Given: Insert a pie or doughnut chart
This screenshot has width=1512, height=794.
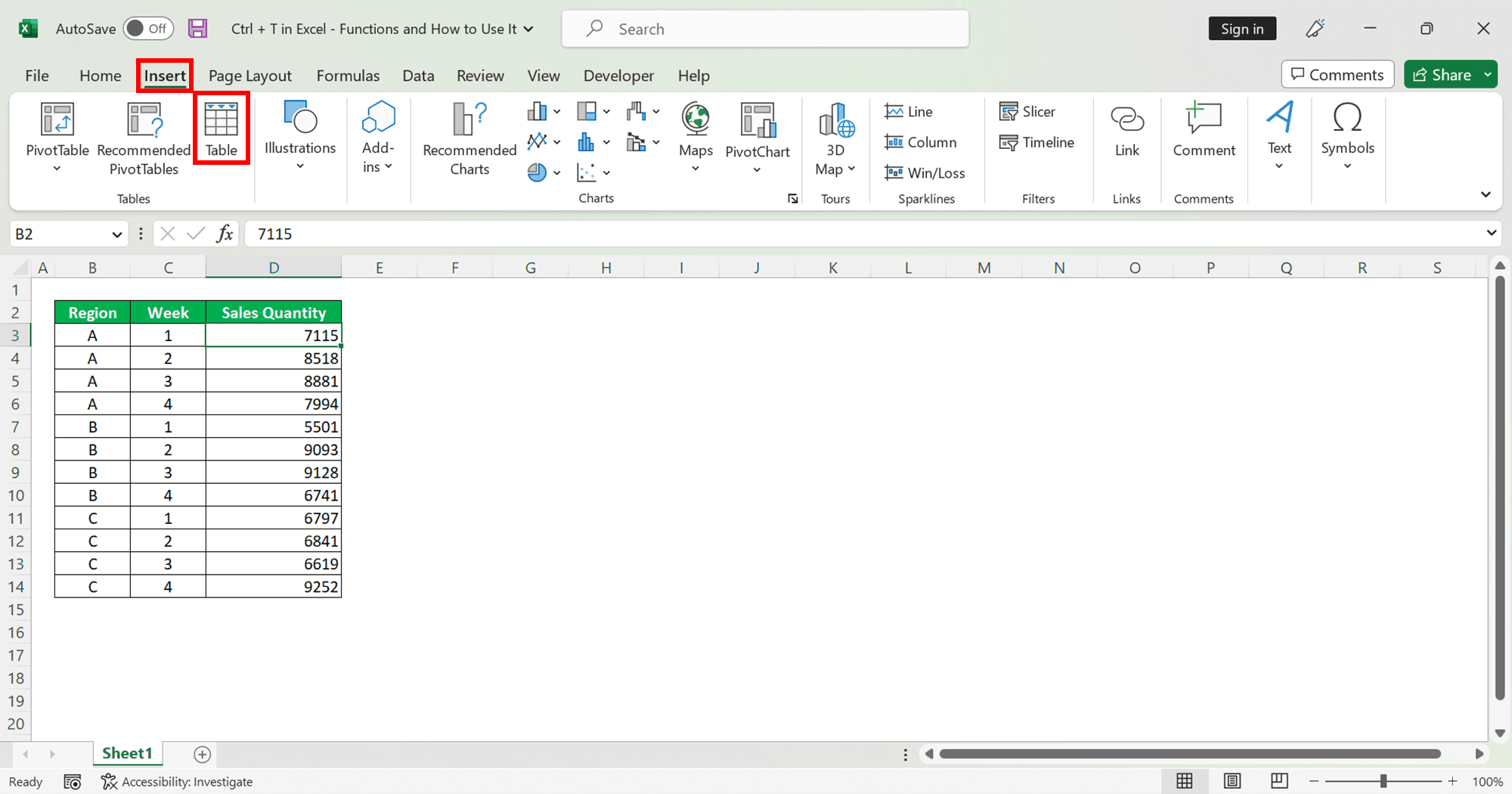Looking at the screenshot, I should point(544,172).
